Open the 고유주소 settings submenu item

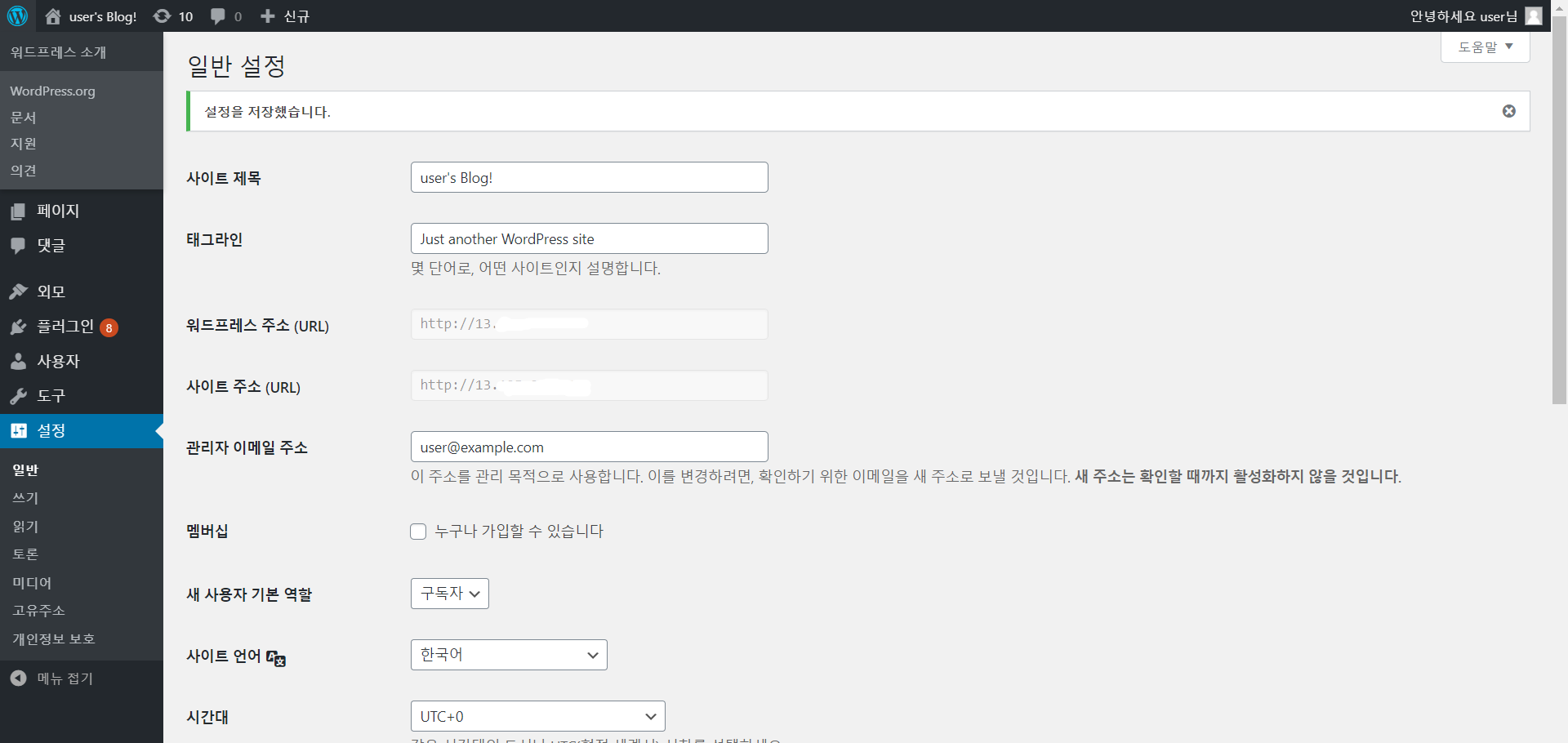click(x=38, y=611)
